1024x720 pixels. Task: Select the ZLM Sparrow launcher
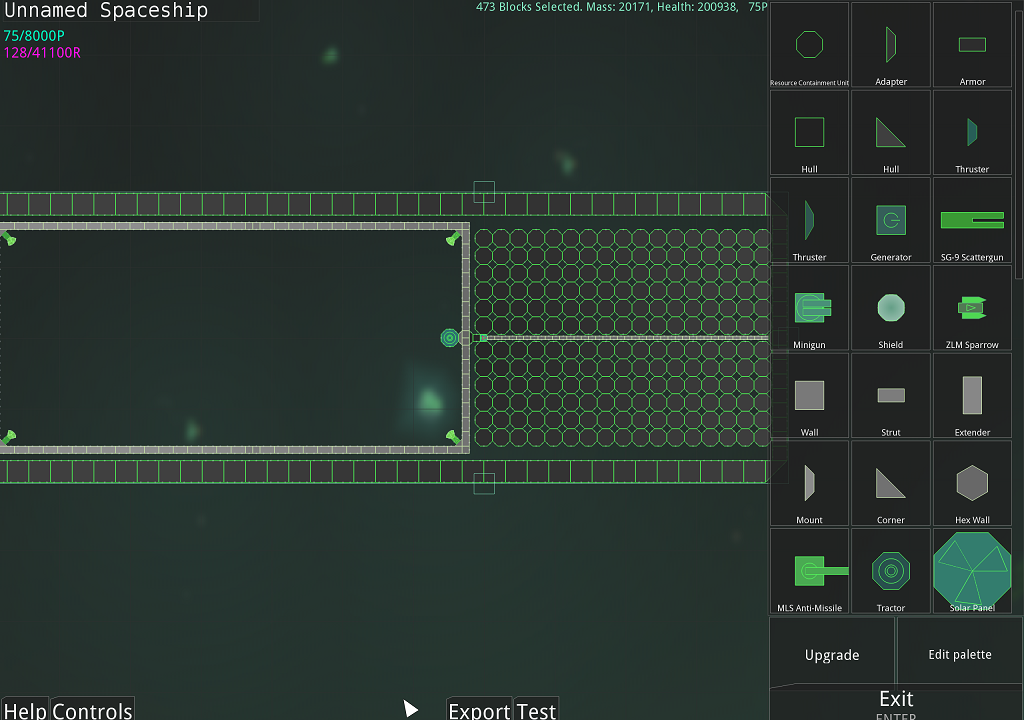[972, 308]
